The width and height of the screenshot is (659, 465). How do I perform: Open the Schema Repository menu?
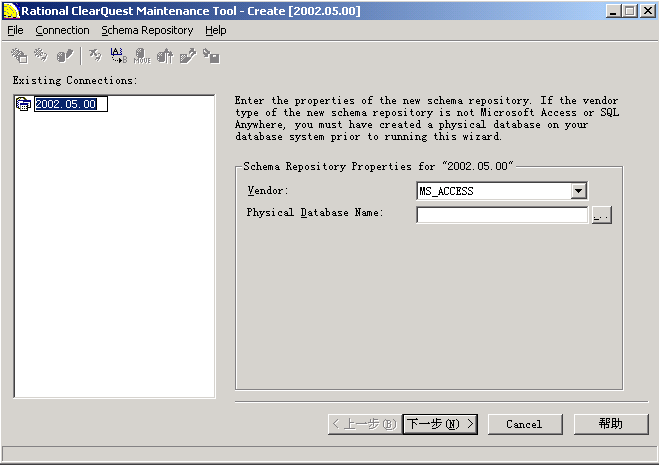click(x=147, y=30)
